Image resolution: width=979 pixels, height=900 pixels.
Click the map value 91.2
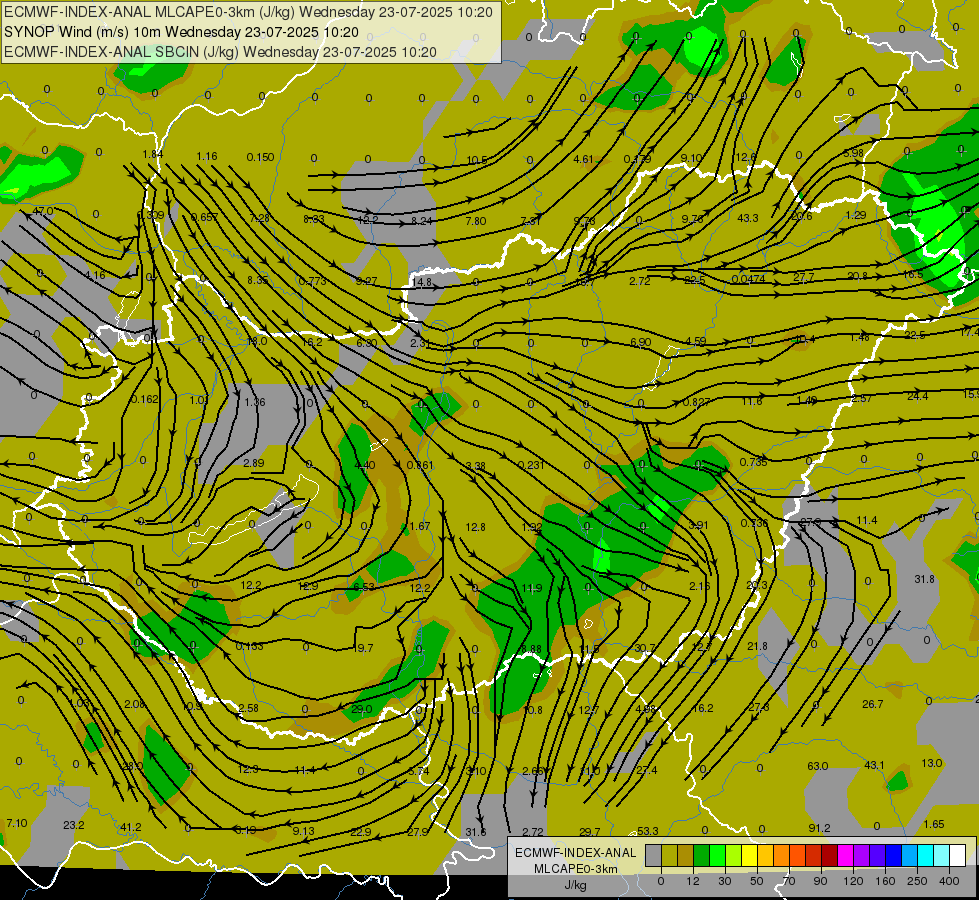(x=819, y=828)
